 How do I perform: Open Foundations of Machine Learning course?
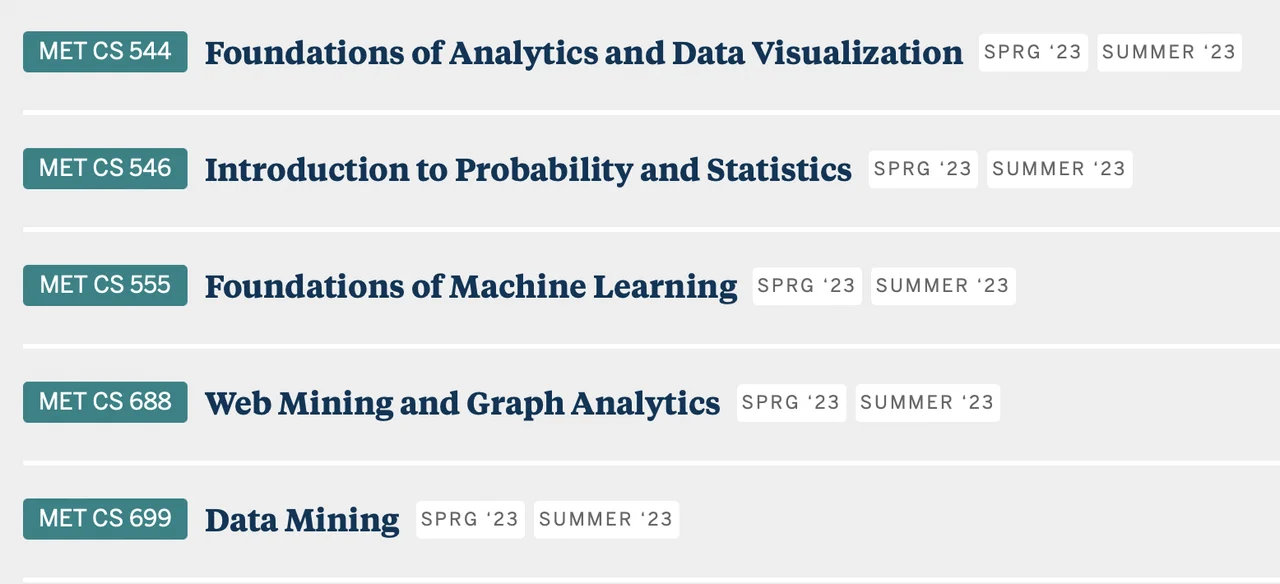tap(471, 287)
